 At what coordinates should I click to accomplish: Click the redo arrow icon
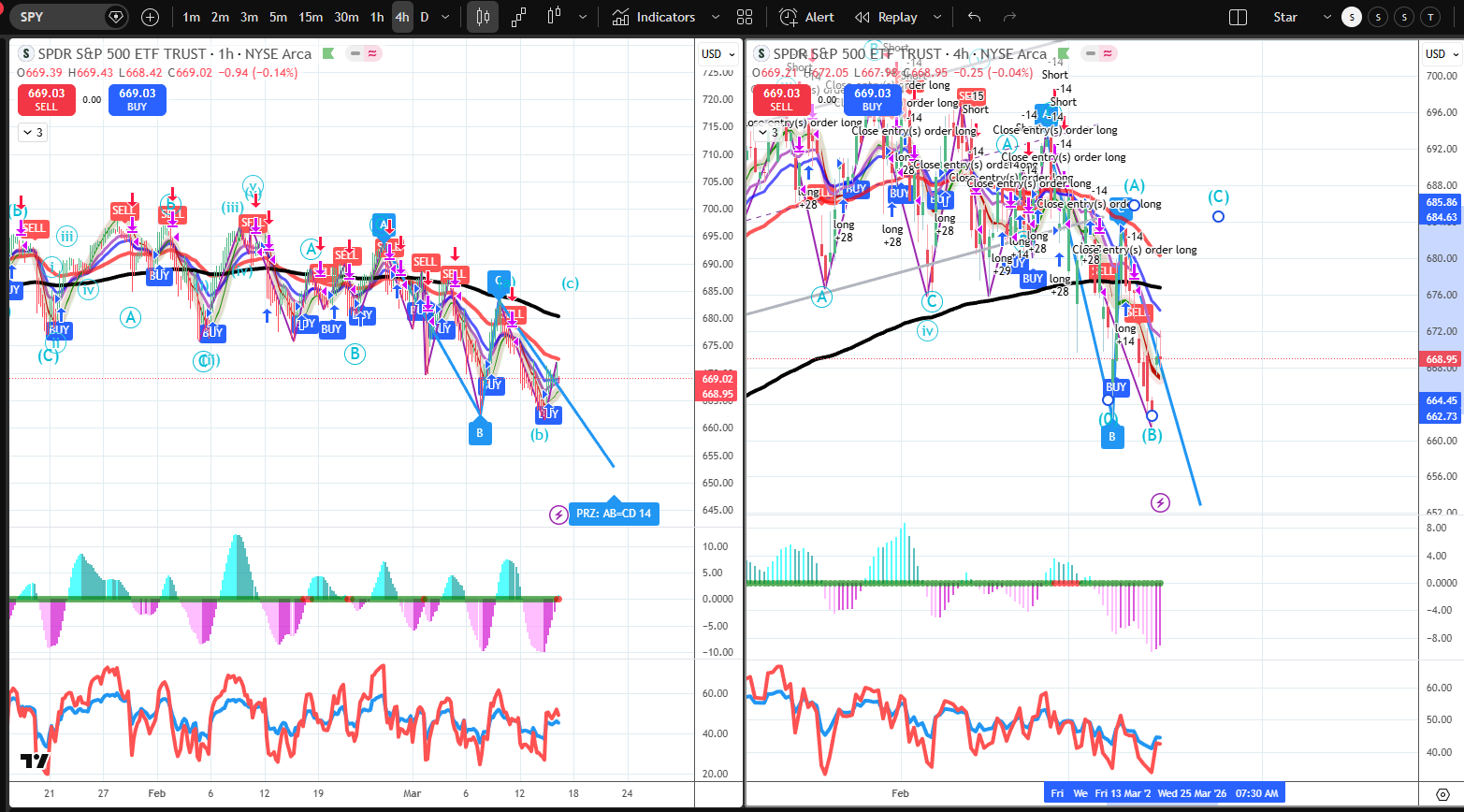1009,17
